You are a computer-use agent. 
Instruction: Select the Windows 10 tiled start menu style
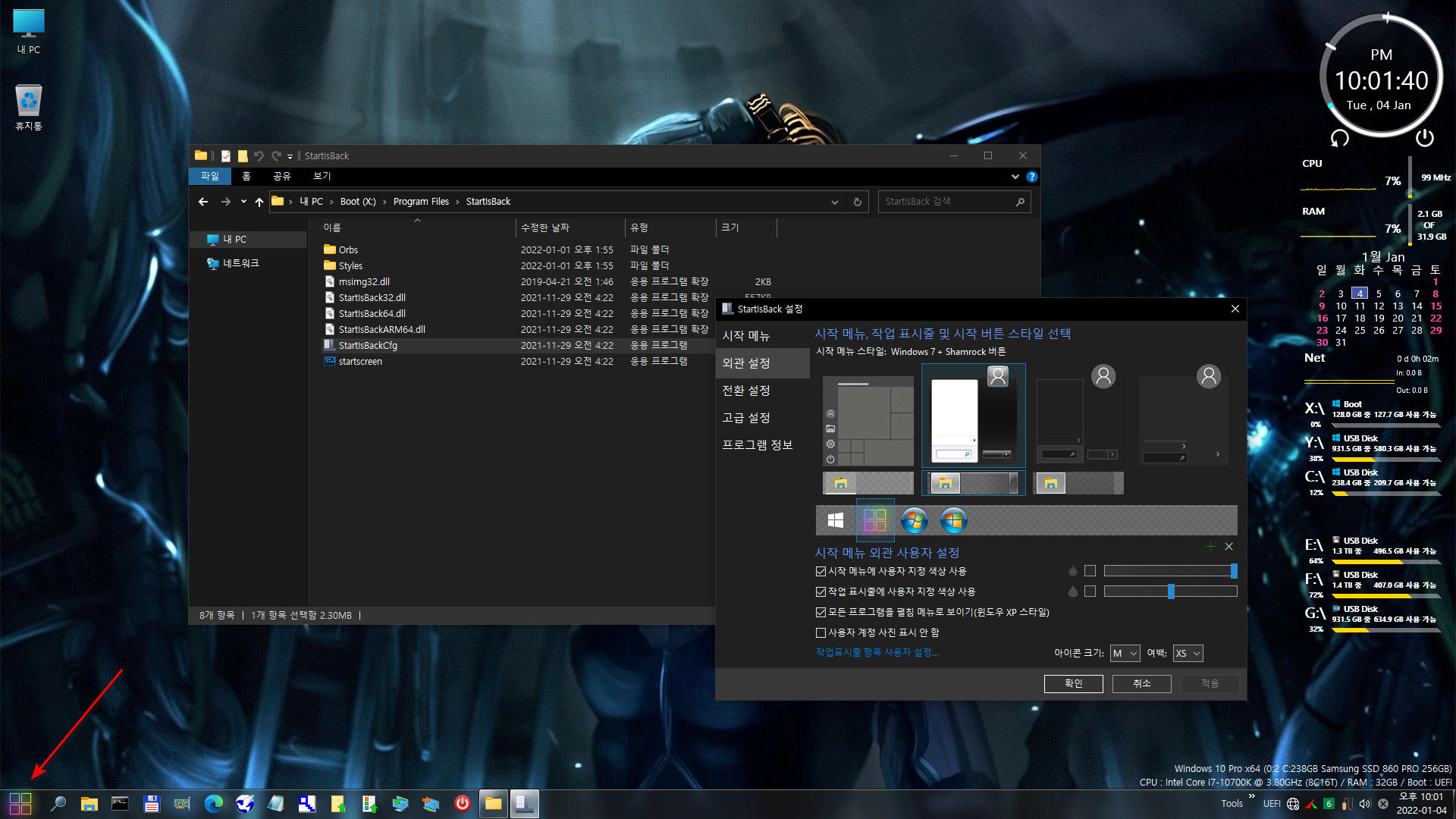[868, 422]
